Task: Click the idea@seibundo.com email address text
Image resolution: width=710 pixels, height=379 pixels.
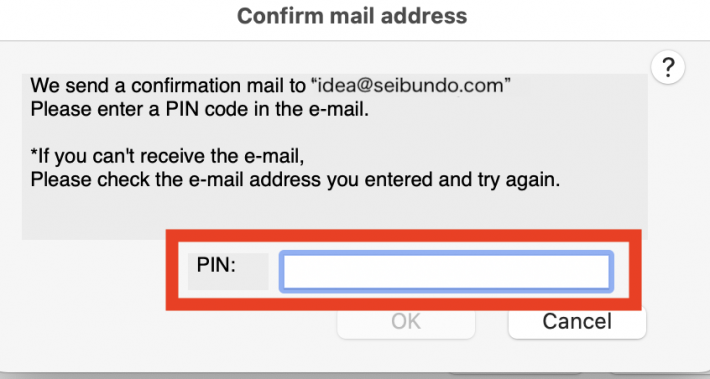Action: pos(411,86)
